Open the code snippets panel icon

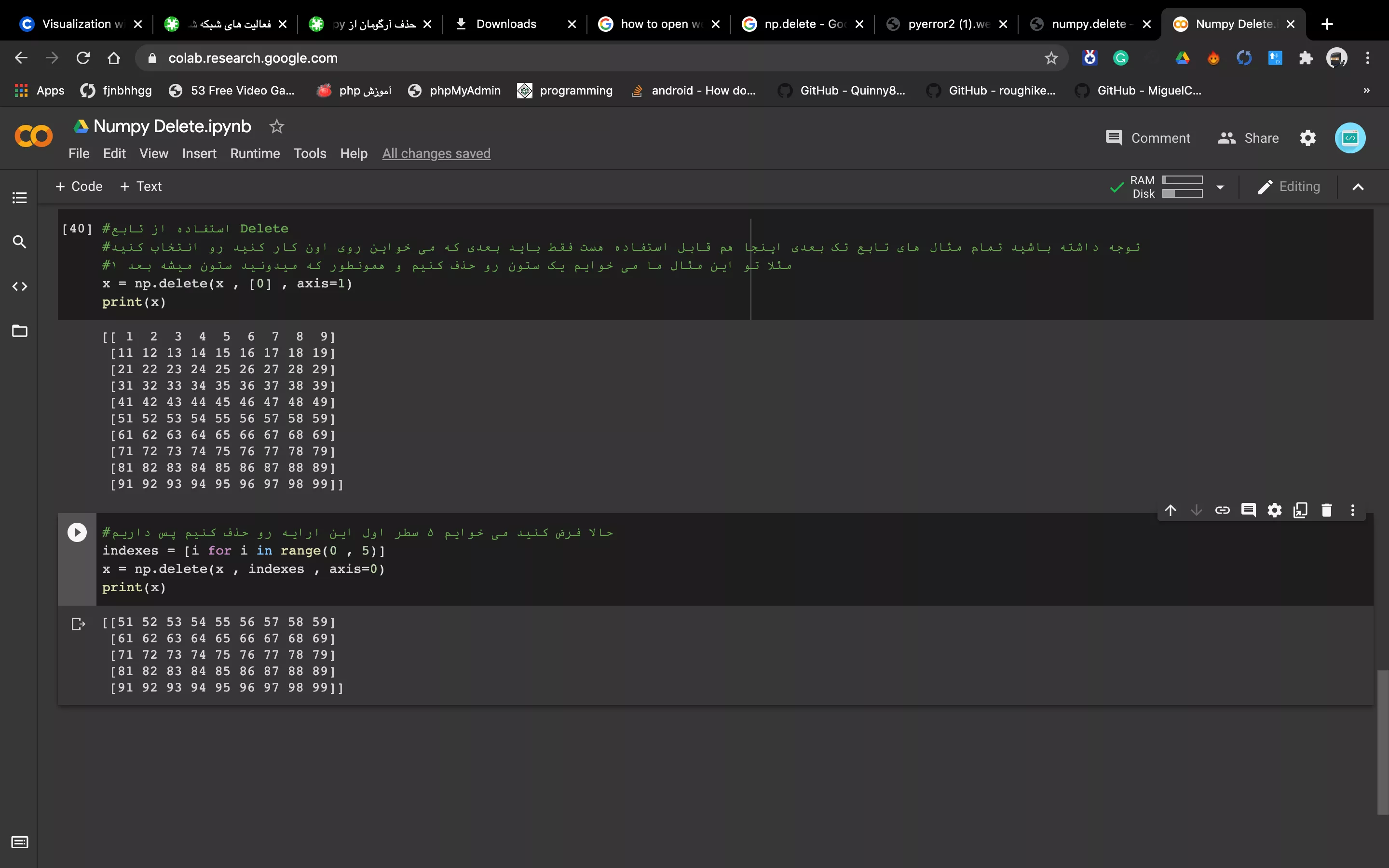click(x=19, y=286)
